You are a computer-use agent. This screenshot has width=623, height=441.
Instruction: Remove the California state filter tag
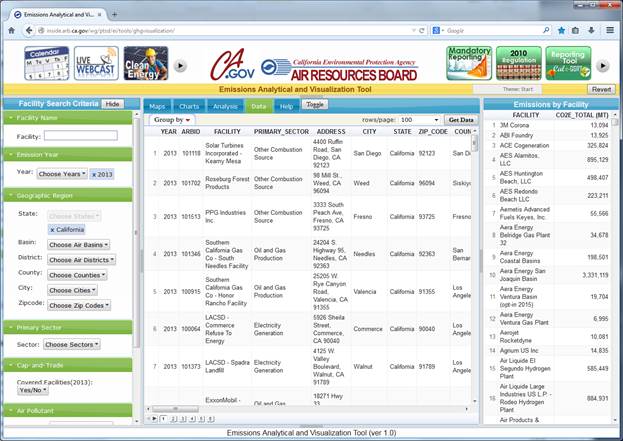pyautogui.click(x=52, y=229)
